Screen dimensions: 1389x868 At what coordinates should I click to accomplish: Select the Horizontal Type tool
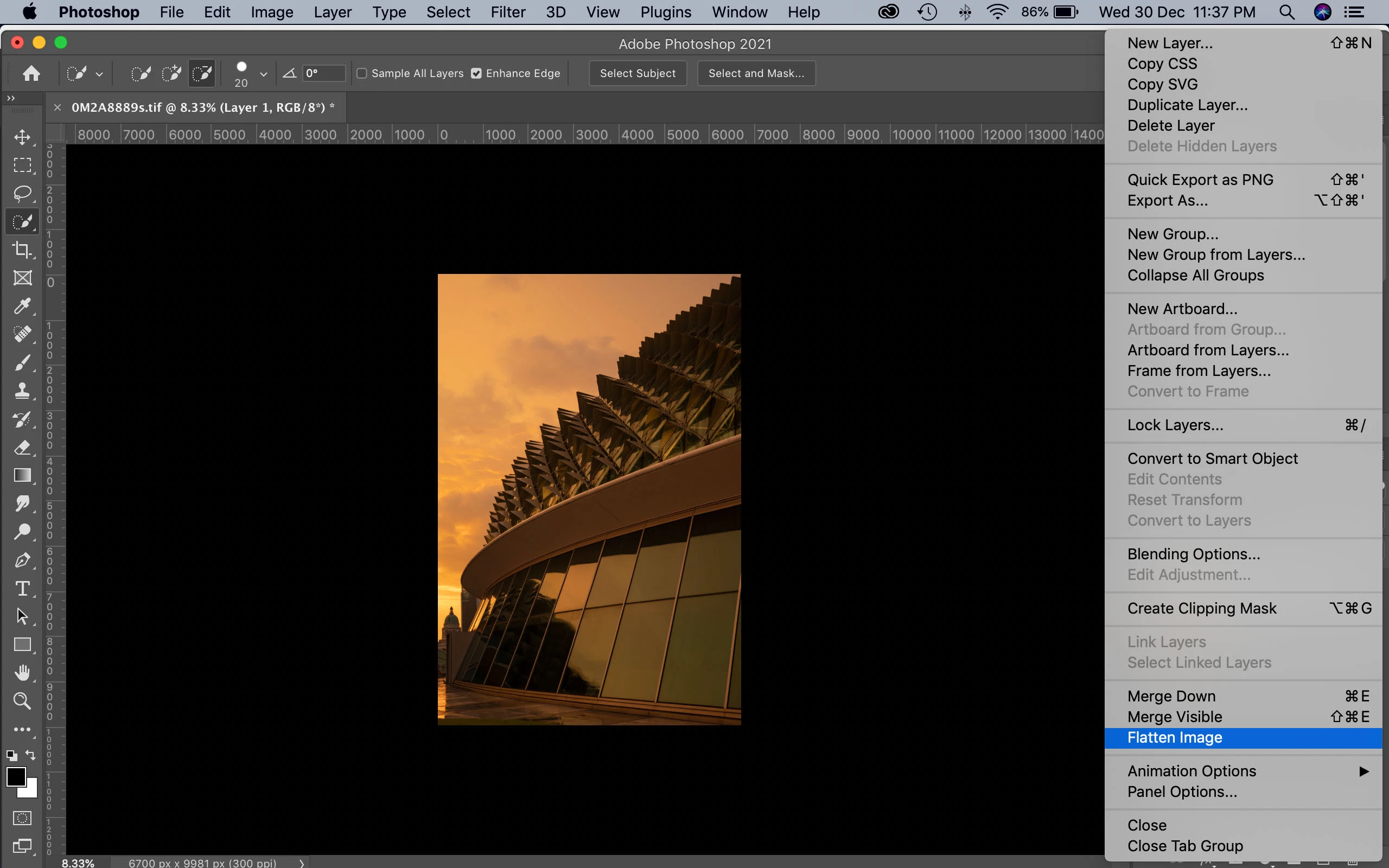22,589
